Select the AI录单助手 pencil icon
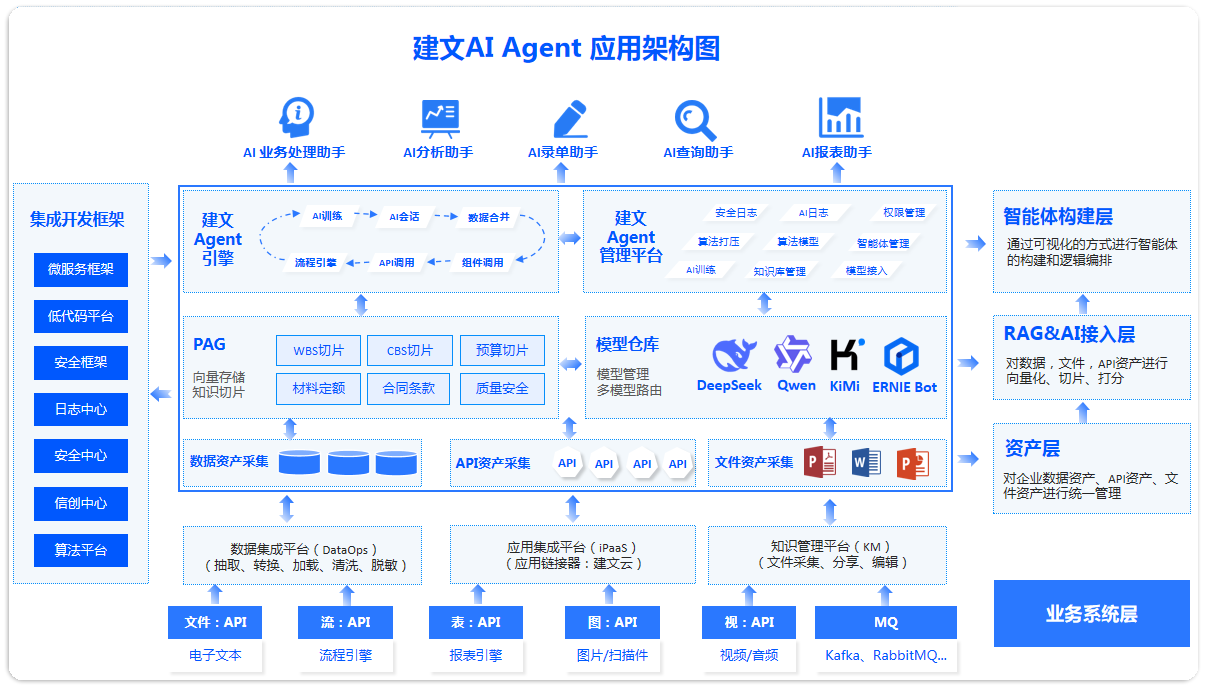1206x692 pixels. 567,119
